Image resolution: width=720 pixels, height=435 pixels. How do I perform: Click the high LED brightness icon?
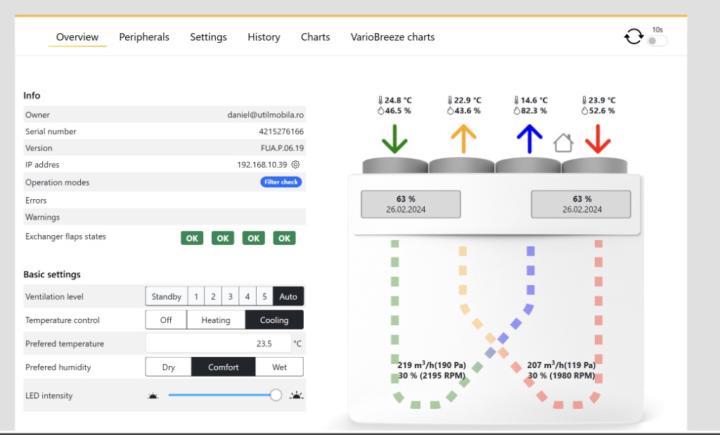[x=297, y=395]
